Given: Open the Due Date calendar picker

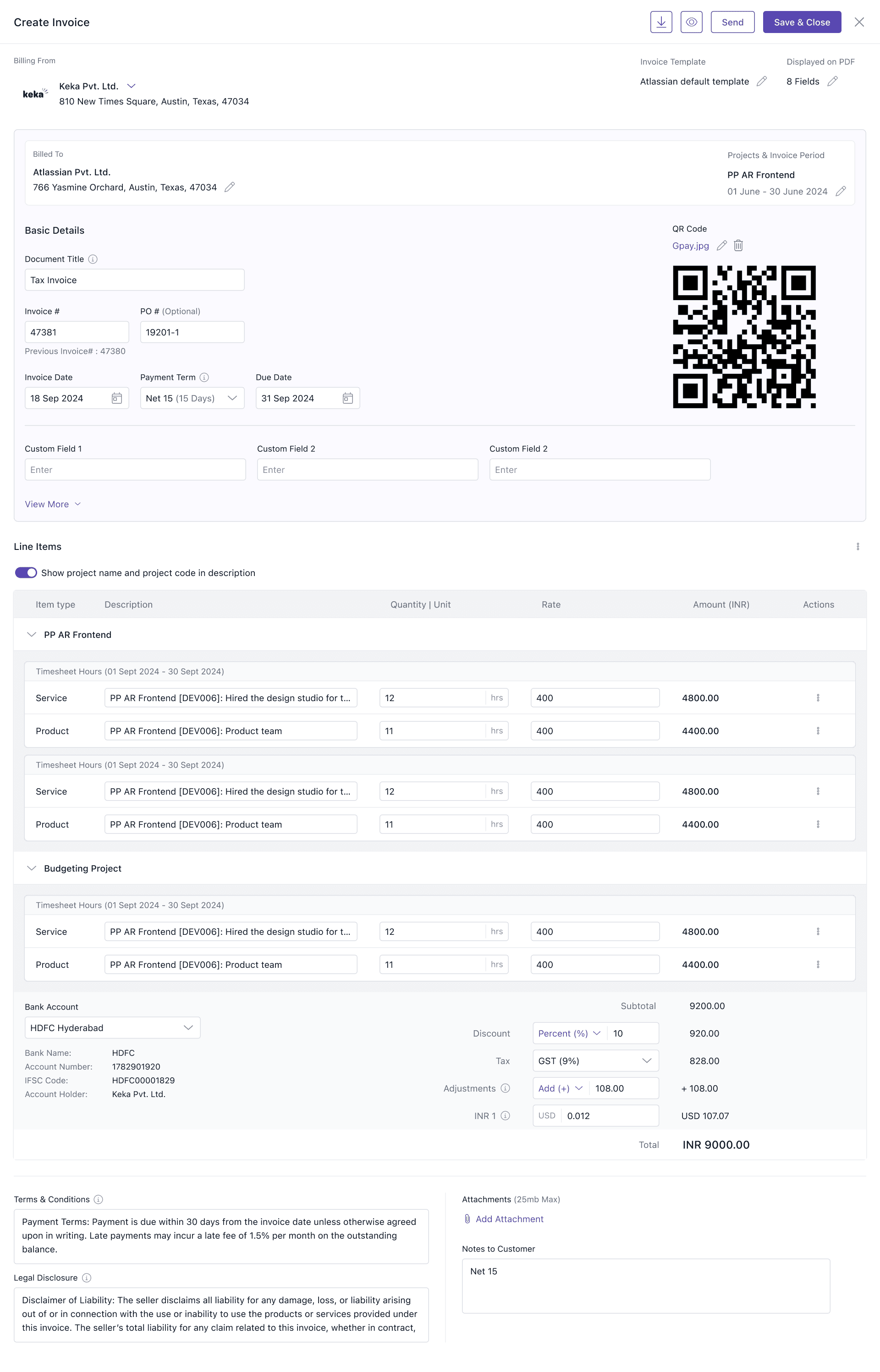Looking at the screenshot, I should click(347, 398).
